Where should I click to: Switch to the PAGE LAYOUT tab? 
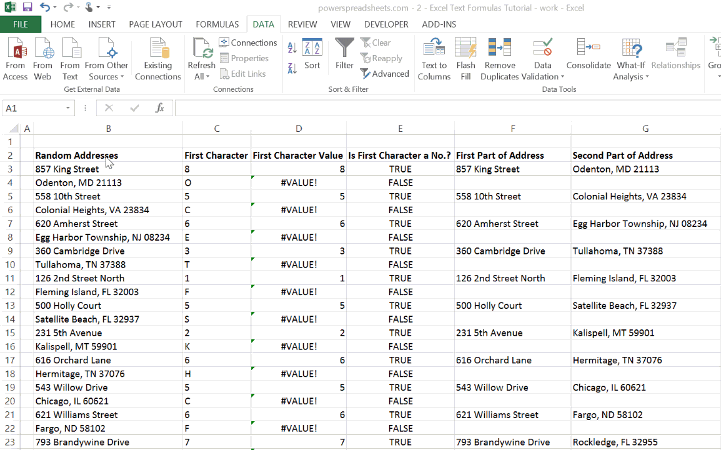(155, 24)
